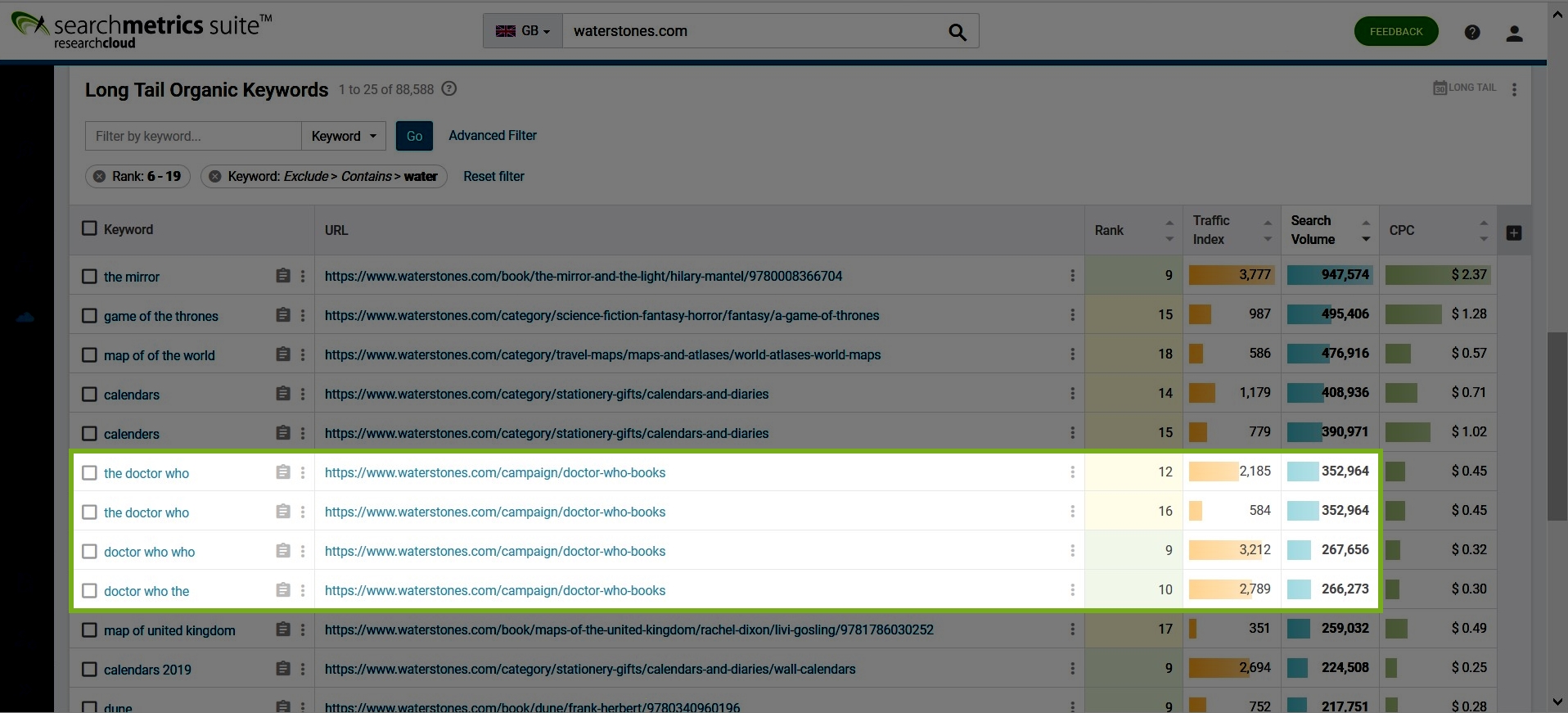Open the GB country selector dropdown
Image resolution: width=1568 pixels, height=713 pixels.
coord(523,31)
